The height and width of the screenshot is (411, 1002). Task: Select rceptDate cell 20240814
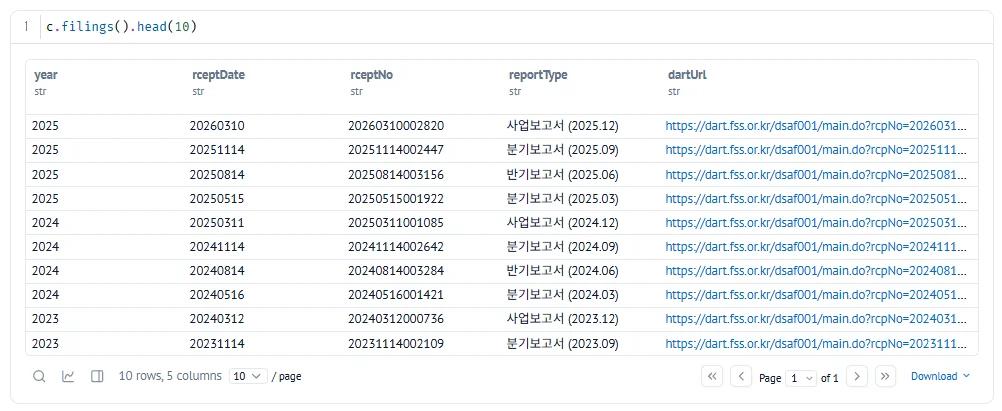click(217, 271)
